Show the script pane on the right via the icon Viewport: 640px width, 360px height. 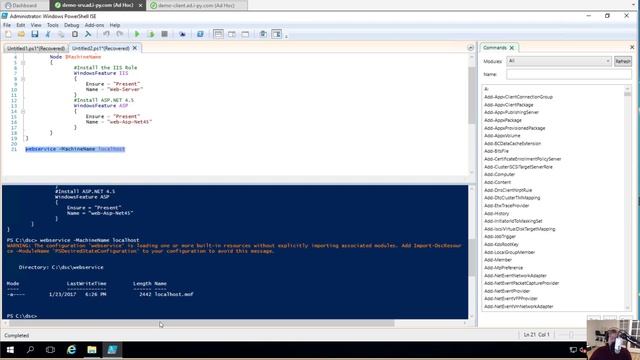pos(232,34)
